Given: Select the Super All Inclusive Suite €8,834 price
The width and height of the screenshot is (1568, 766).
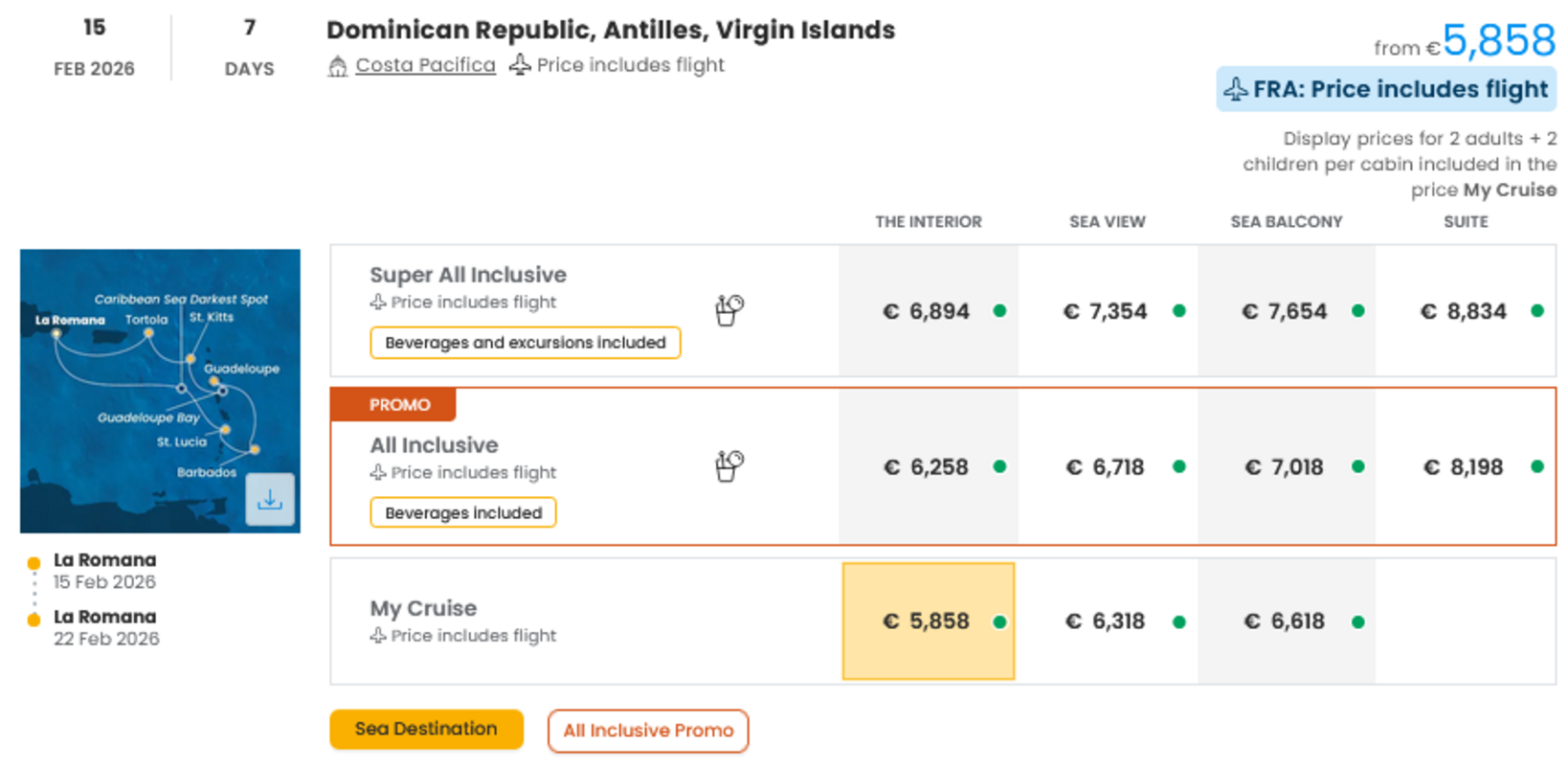Looking at the screenshot, I should click(1464, 311).
